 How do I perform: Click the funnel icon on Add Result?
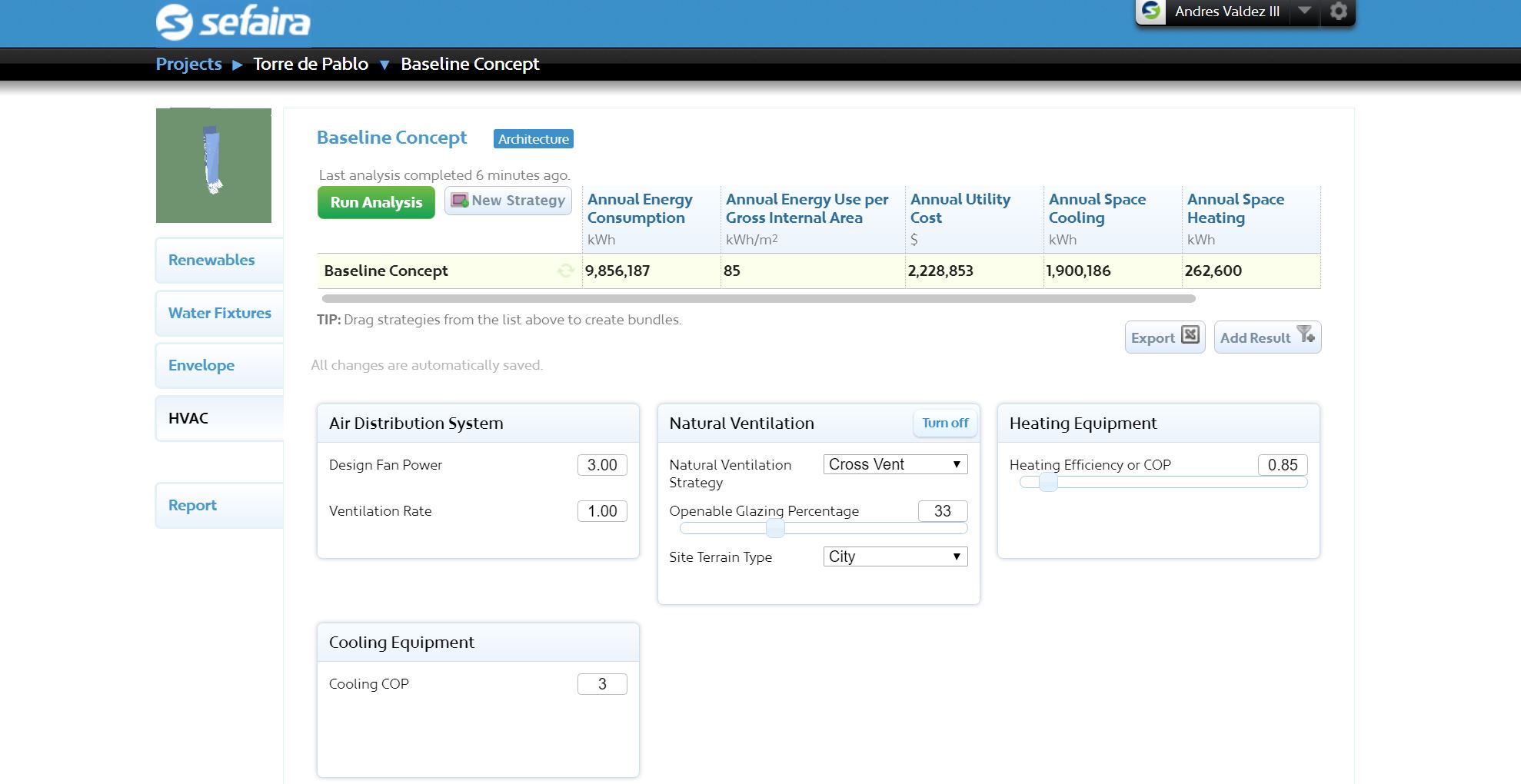click(x=1306, y=335)
